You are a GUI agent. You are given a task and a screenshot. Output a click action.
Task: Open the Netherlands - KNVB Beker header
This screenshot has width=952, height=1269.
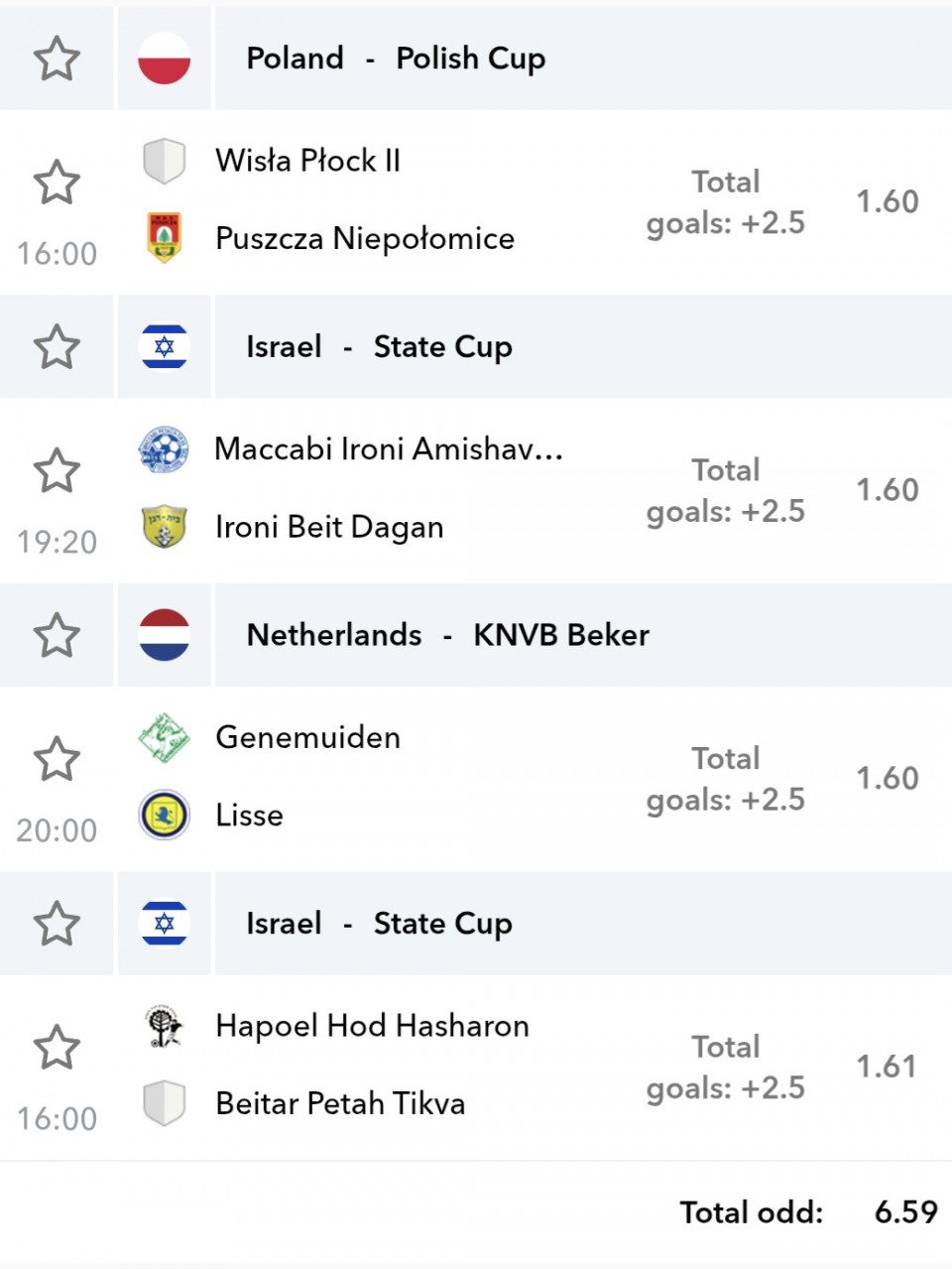(x=583, y=635)
